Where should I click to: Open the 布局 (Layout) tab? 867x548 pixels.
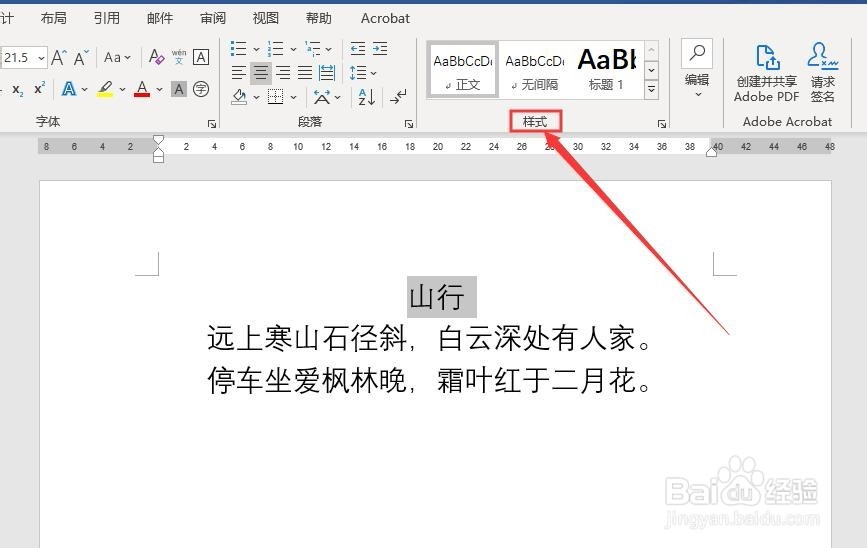point(54,18)
